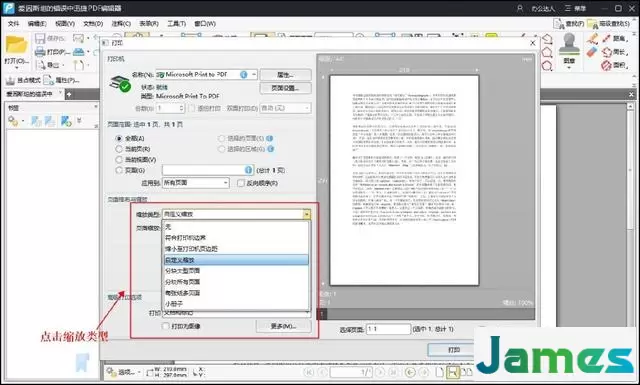Click the Print icon in the toolbar
640x385 pixels.
pyautogui.click(x=40, y=52)
